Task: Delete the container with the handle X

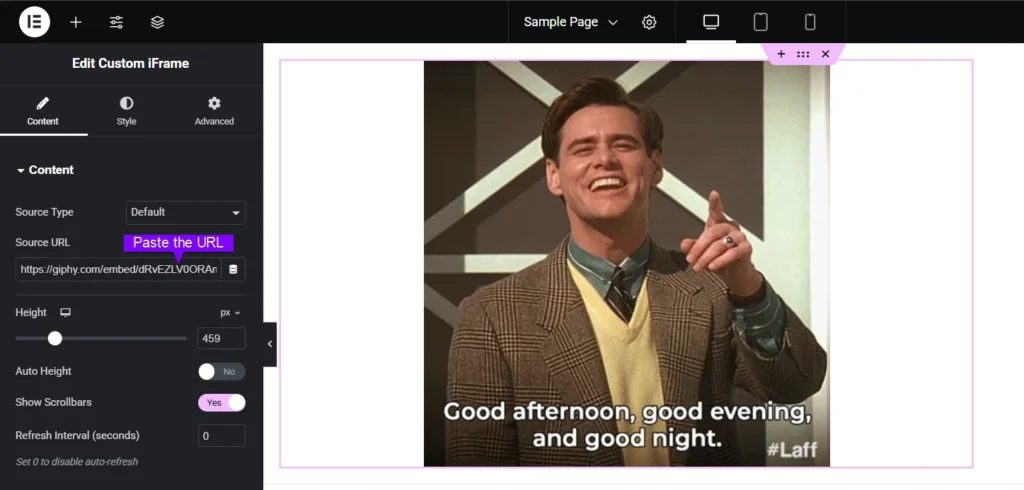Action: click(825, 54)
